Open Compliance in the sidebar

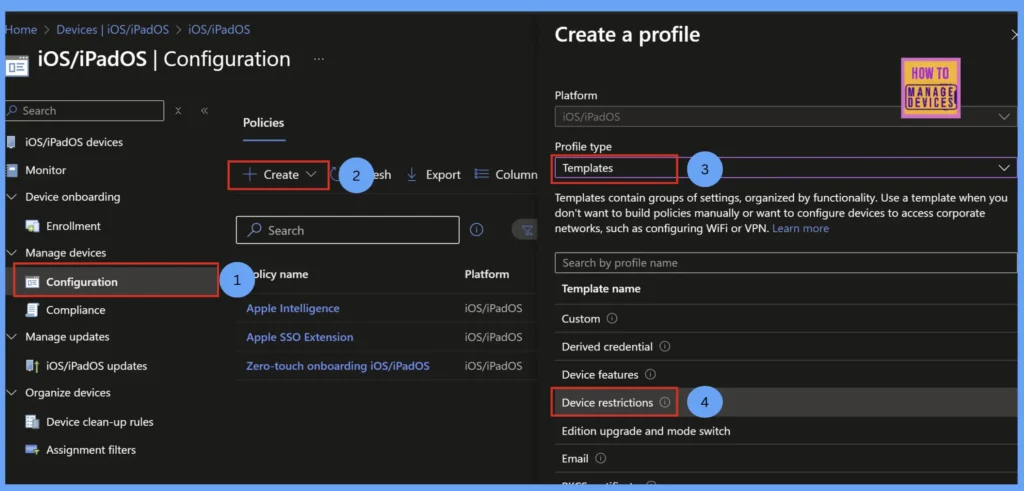click(x=75, y=310)
